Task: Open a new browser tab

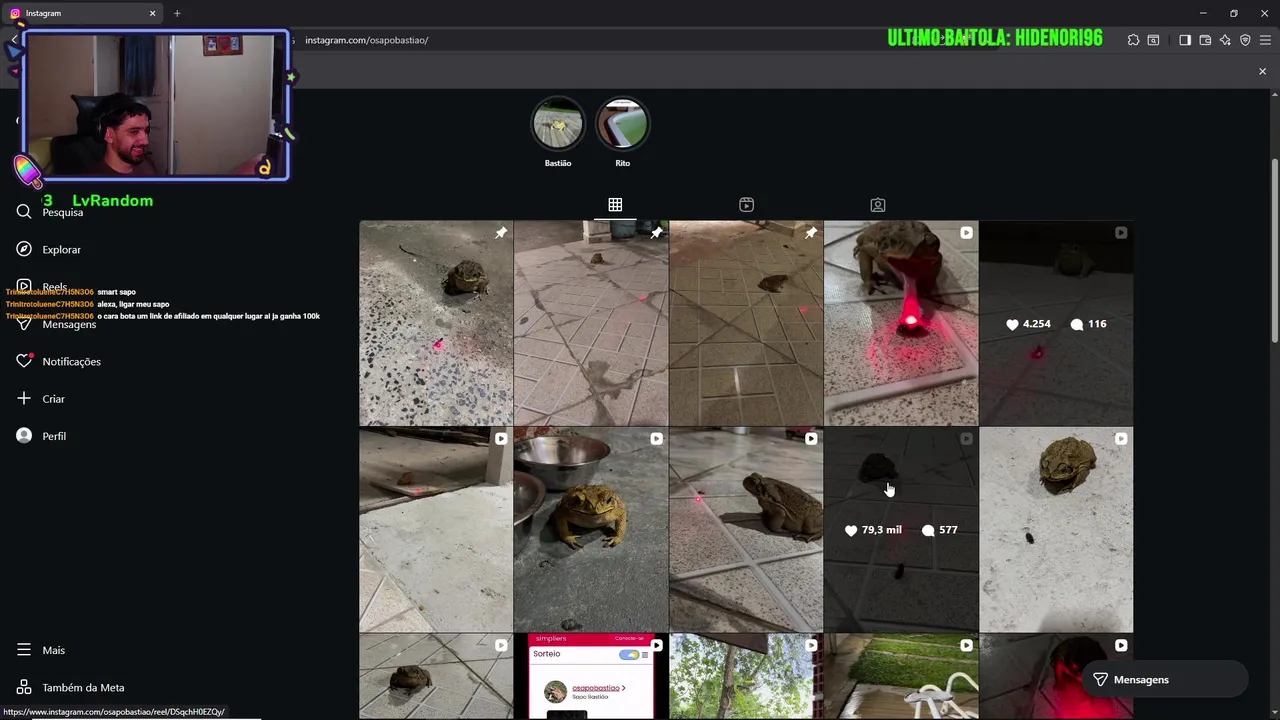Action: pos(177,13)
